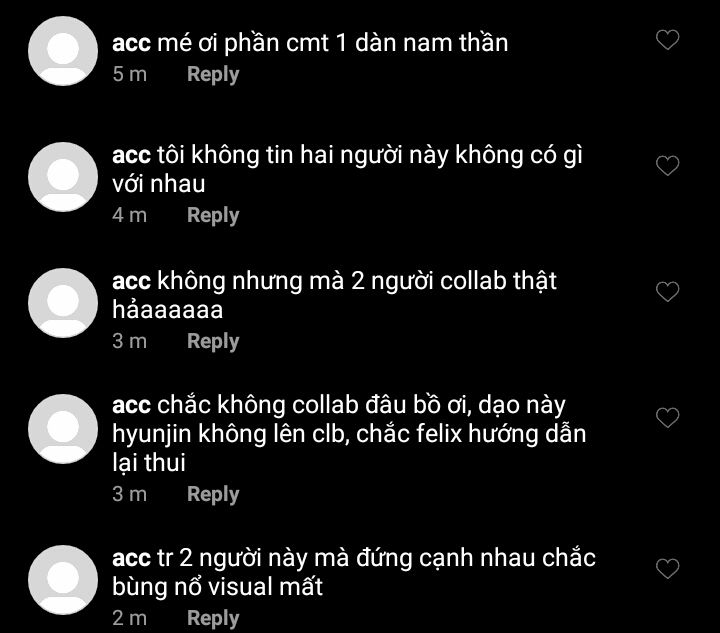The image size is (720, 633).
Task: Like the 'collab thật hảaaaaaa' comment
Action: coord(667,292)
